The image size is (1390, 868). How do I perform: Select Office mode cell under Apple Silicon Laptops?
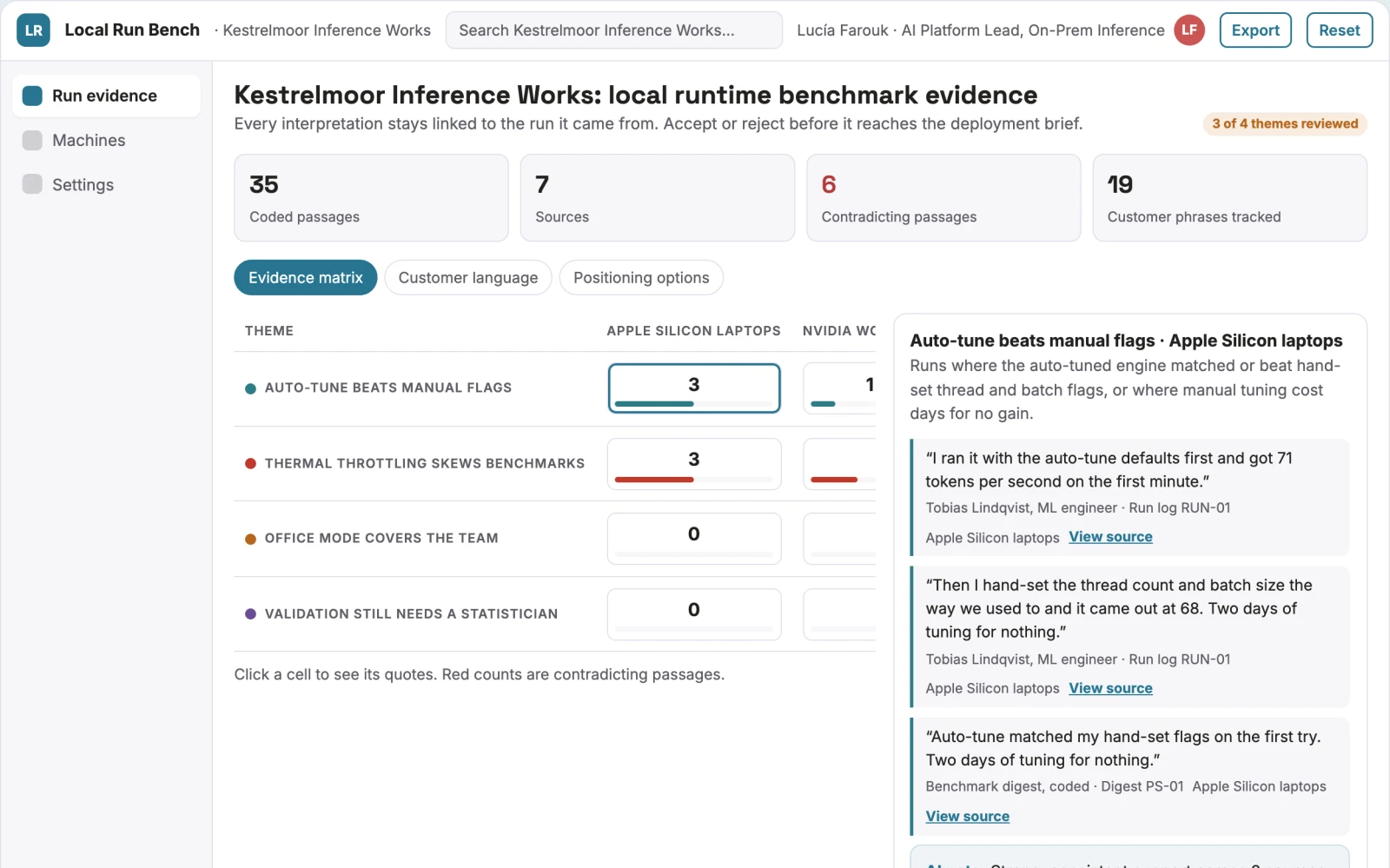694,539
